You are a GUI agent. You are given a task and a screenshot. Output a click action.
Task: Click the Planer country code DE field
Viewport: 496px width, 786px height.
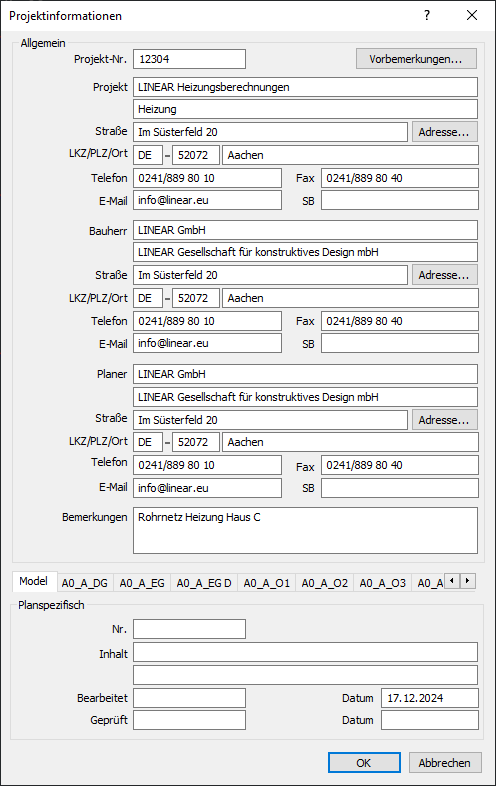(147, 442)
